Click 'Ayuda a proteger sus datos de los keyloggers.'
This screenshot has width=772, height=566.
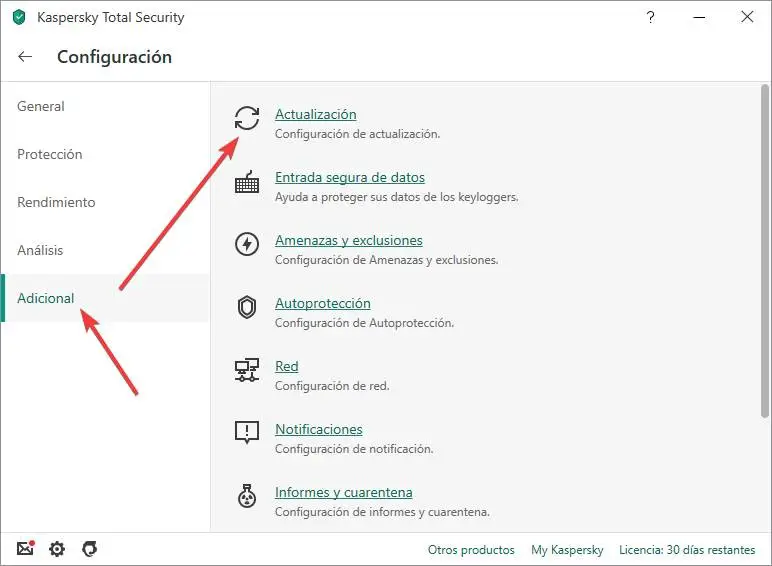coord(396,197)
